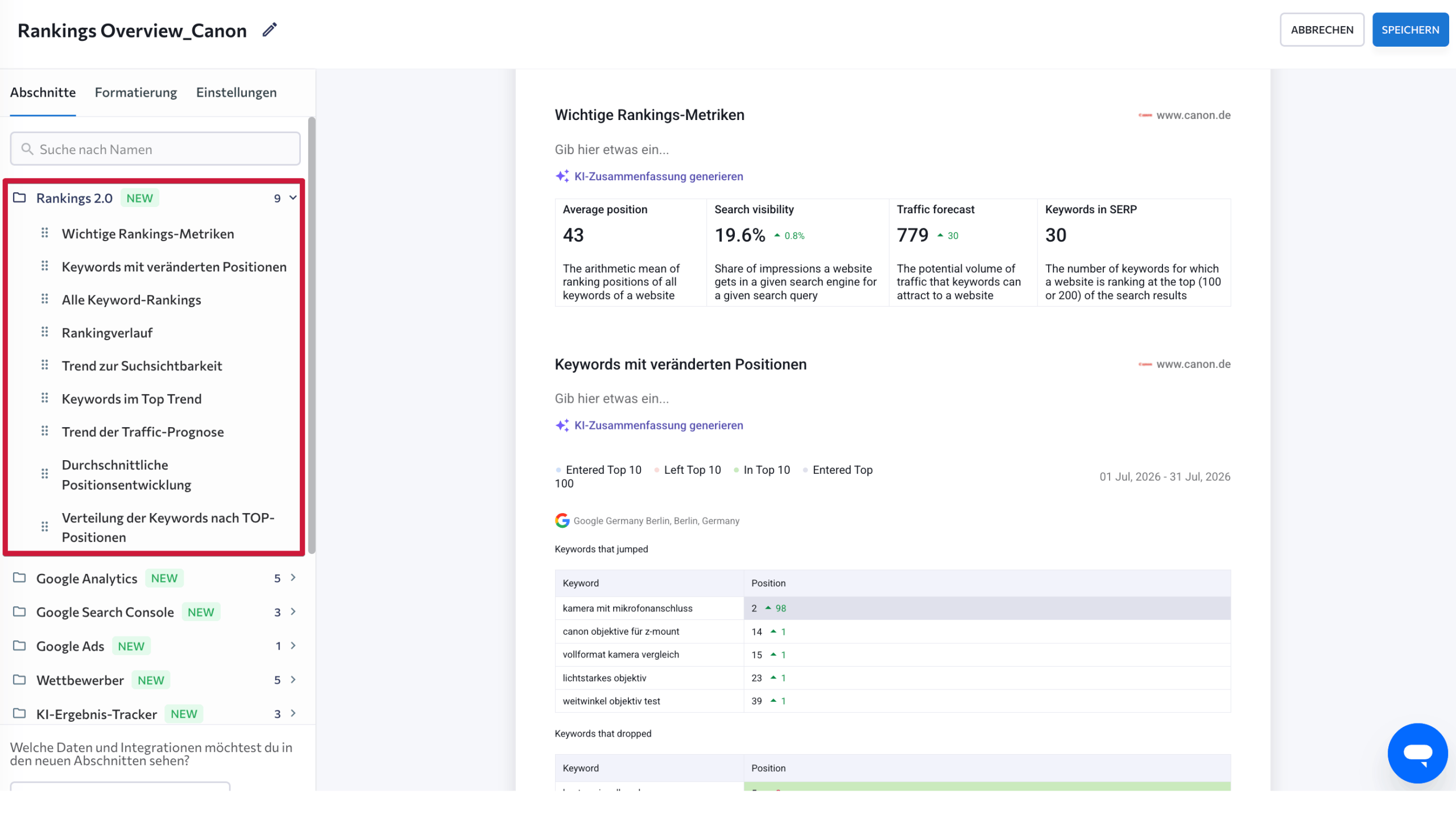The image size is (1456, 827).
Task: Click the Search visibility value 19.6%
Action: [x=739, y=235]
